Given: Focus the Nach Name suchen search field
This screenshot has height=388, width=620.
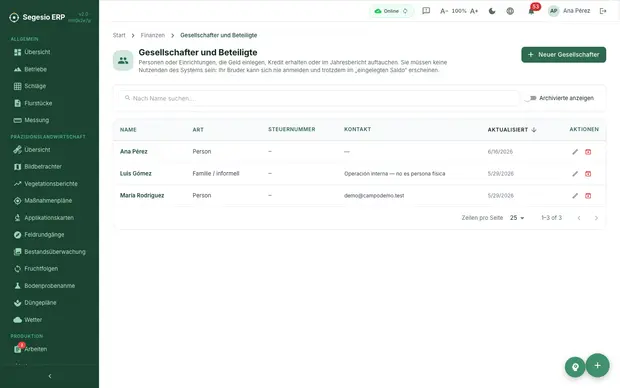Looking at the screenshot, I should (x=319, y=98).
